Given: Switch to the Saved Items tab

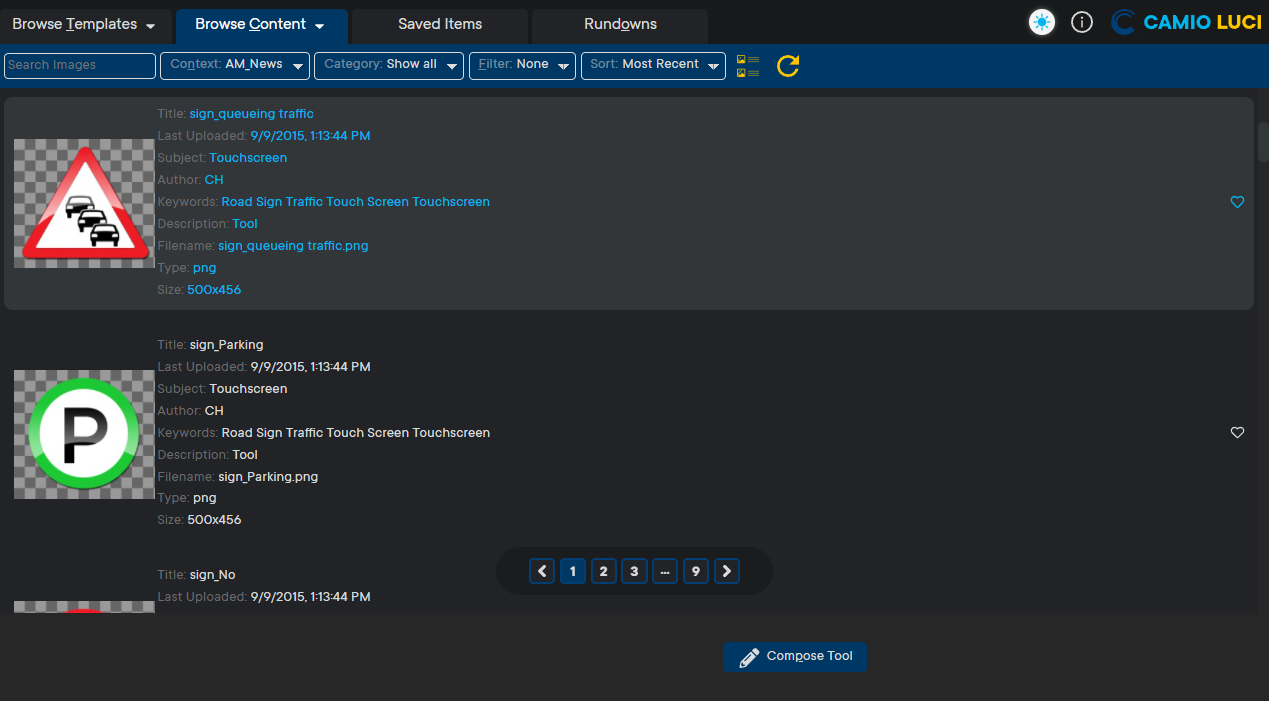Looking at the screenshot, I should [x=440, y=25].
